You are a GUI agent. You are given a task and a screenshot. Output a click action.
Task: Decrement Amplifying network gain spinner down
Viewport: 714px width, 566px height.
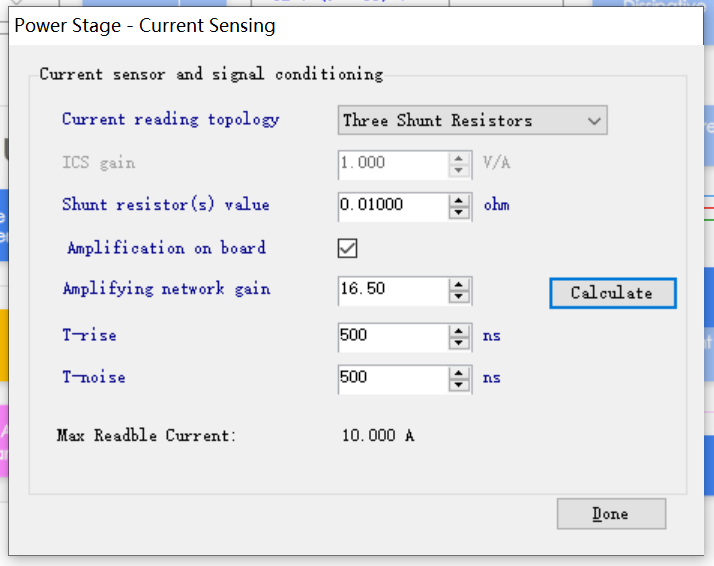[x=459, y=297]
